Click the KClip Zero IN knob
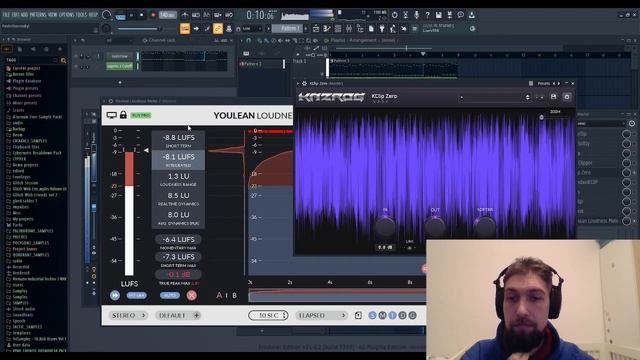Image resolution: width=640 pixels, height=360 pixels. pyautogui.click(x=384, y=227)
